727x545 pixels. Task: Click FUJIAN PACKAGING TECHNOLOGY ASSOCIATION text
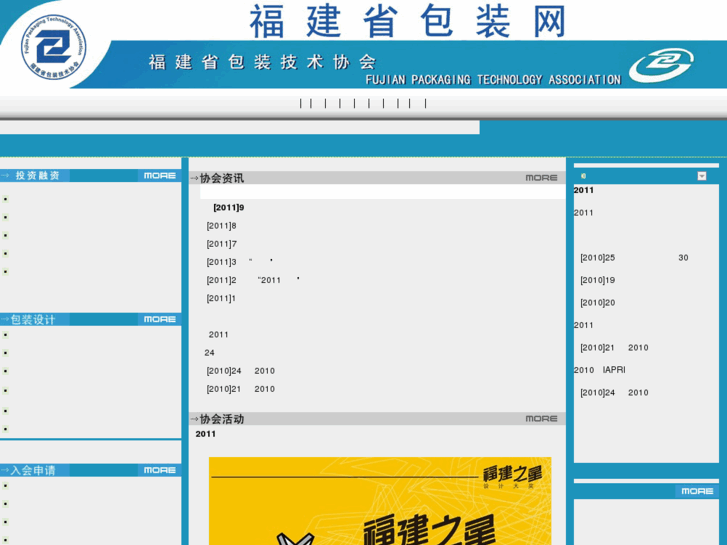(493, 80)
